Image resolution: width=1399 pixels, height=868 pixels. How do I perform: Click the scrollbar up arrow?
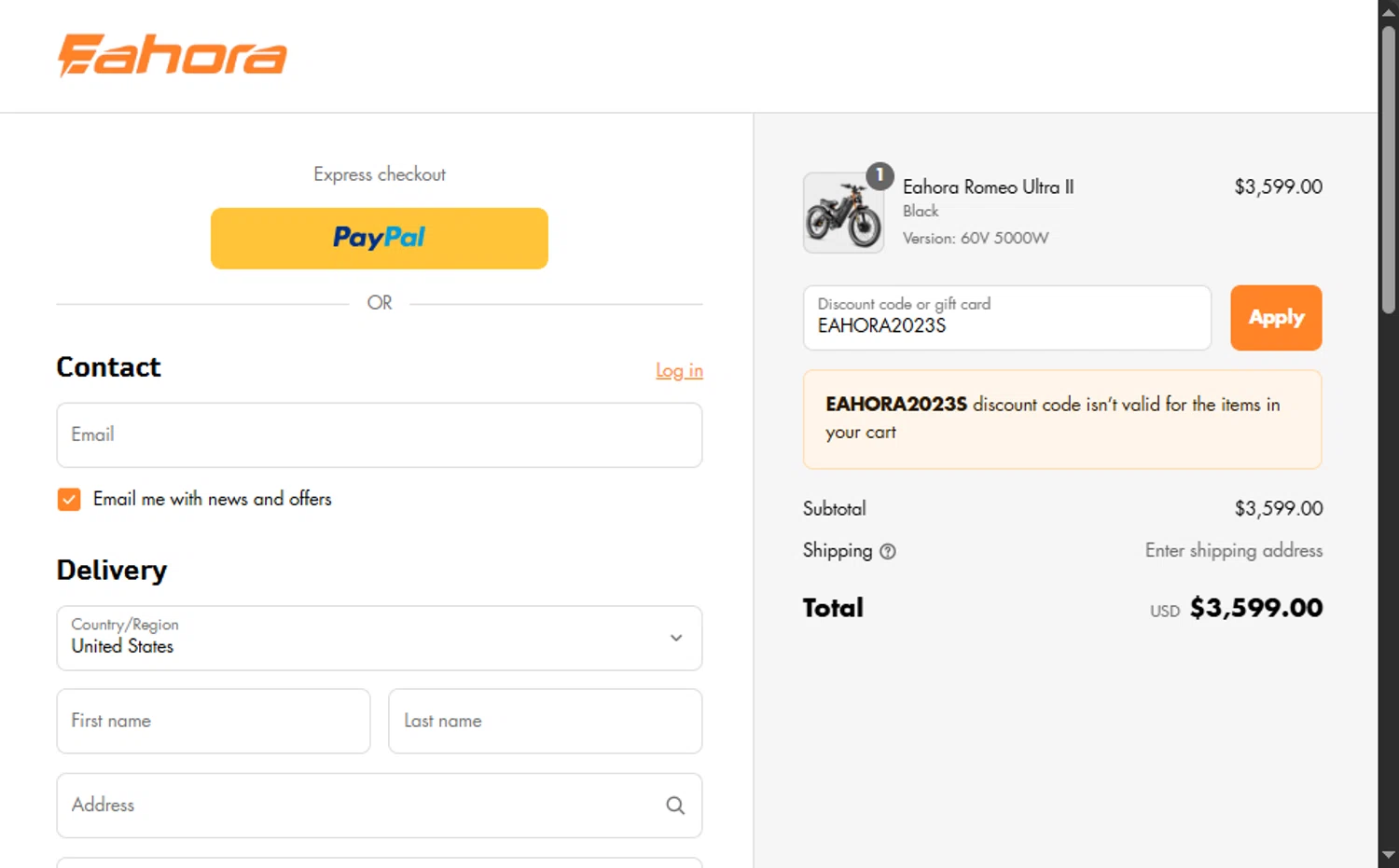(1389, 12)
